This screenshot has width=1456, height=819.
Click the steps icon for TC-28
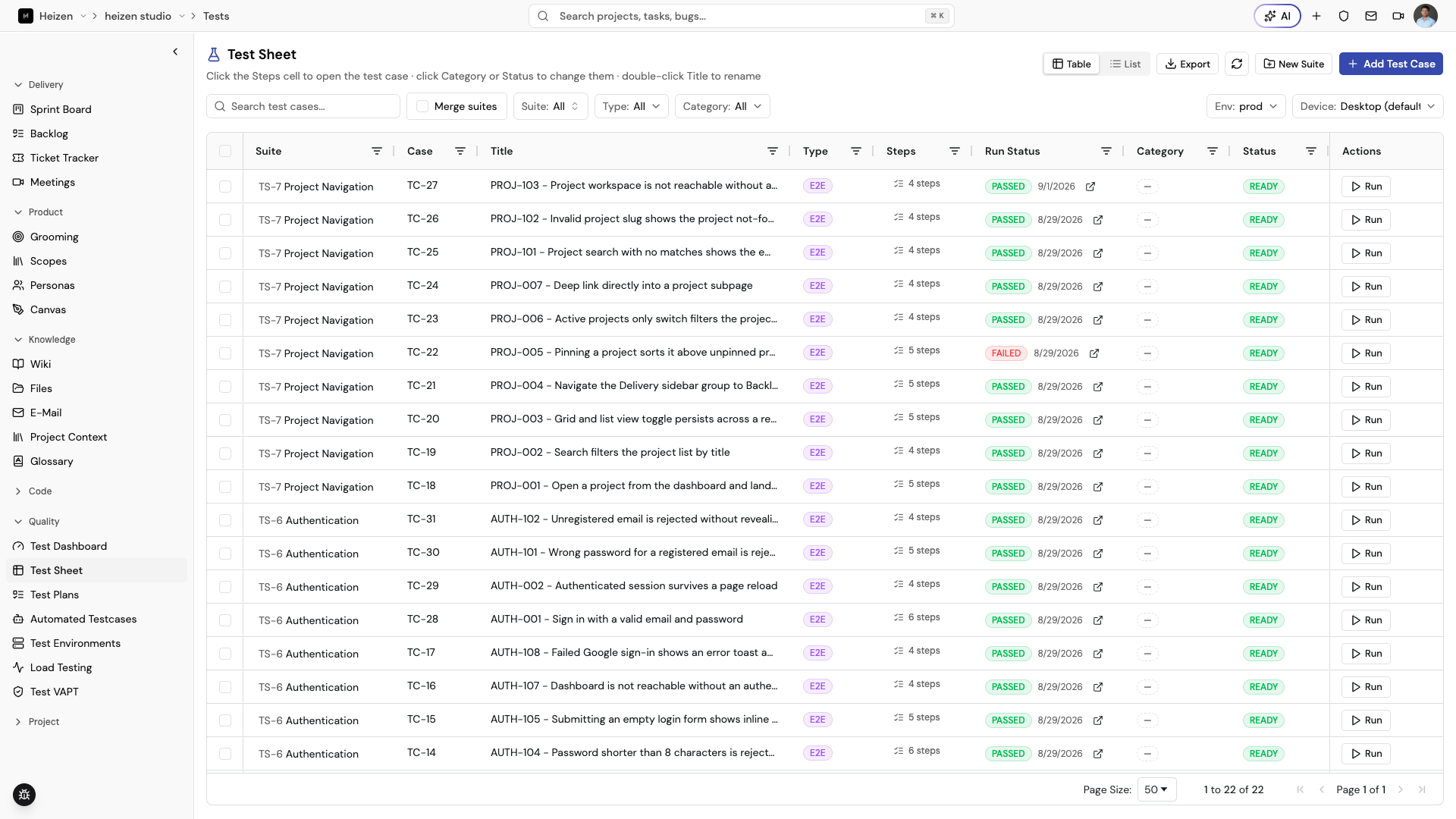point(899,617)
